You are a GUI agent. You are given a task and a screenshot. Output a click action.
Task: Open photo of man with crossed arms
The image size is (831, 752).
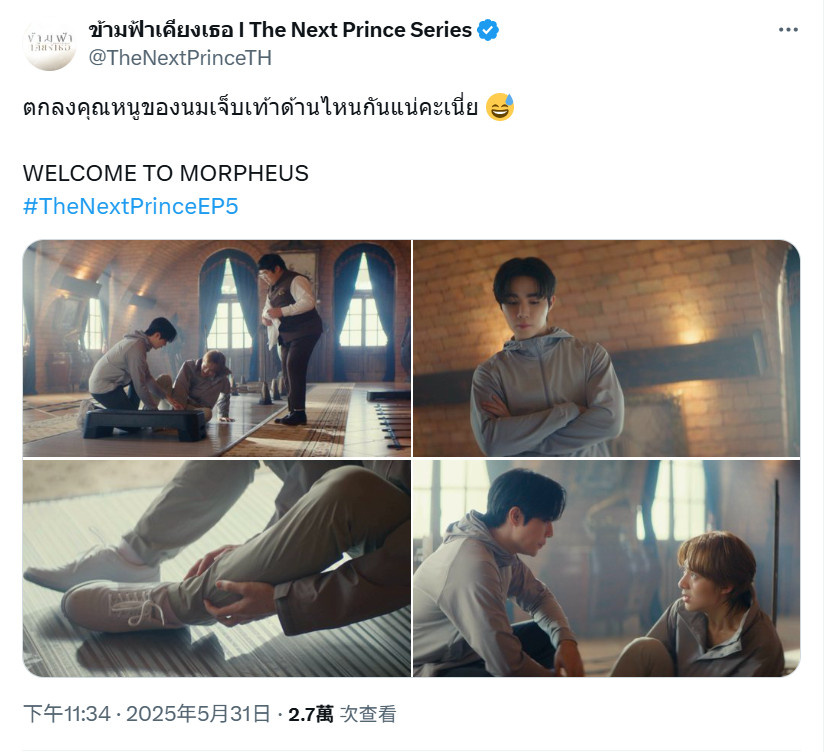[606, 348]
